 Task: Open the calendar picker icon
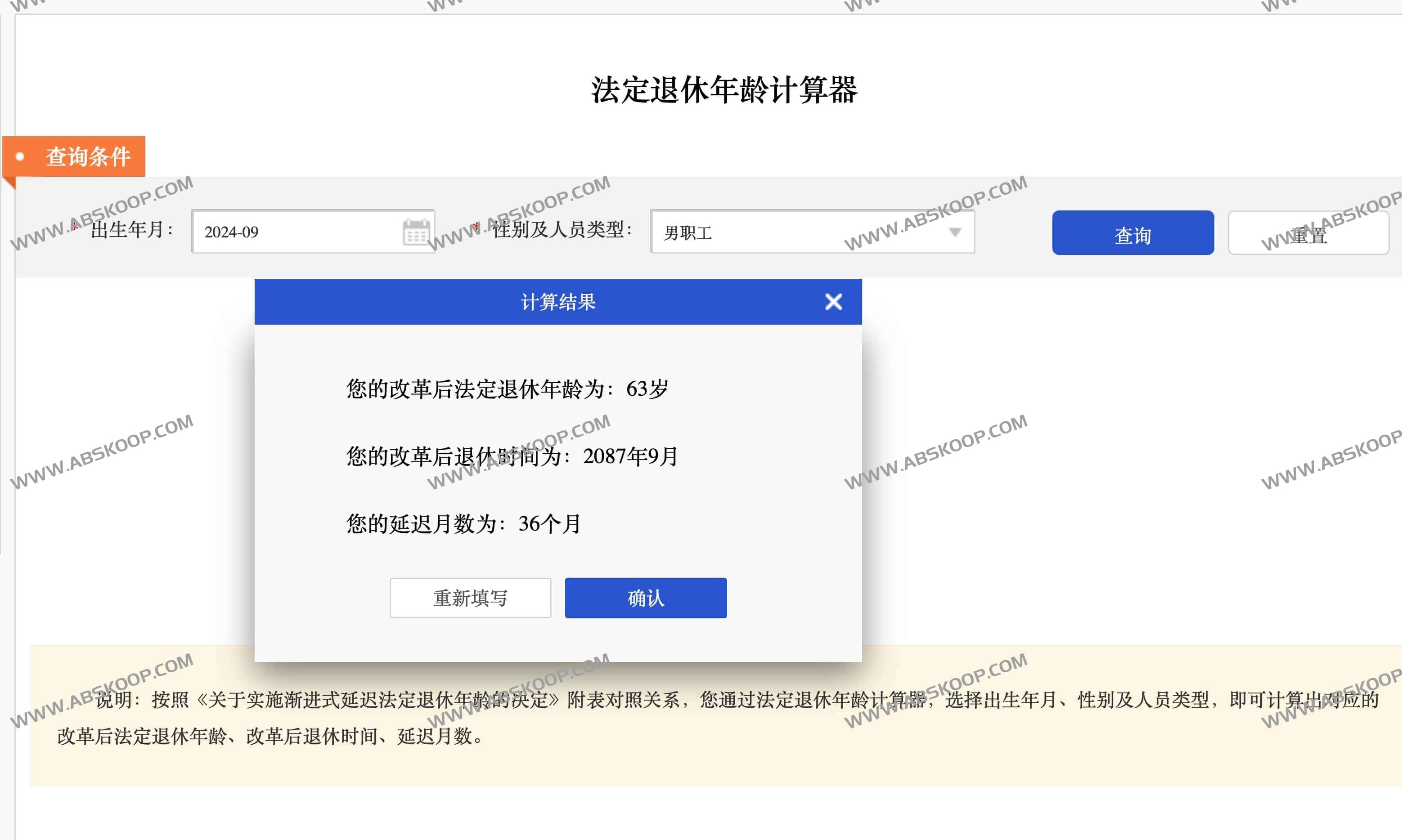click(x=416, y=232)
